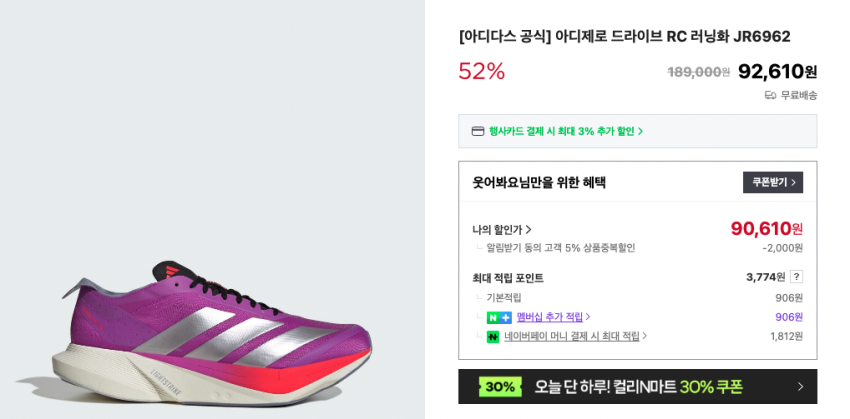
Task: Click the 최대 적립 포인트 label
Action: pyautogui.click(x=508, y=278)
